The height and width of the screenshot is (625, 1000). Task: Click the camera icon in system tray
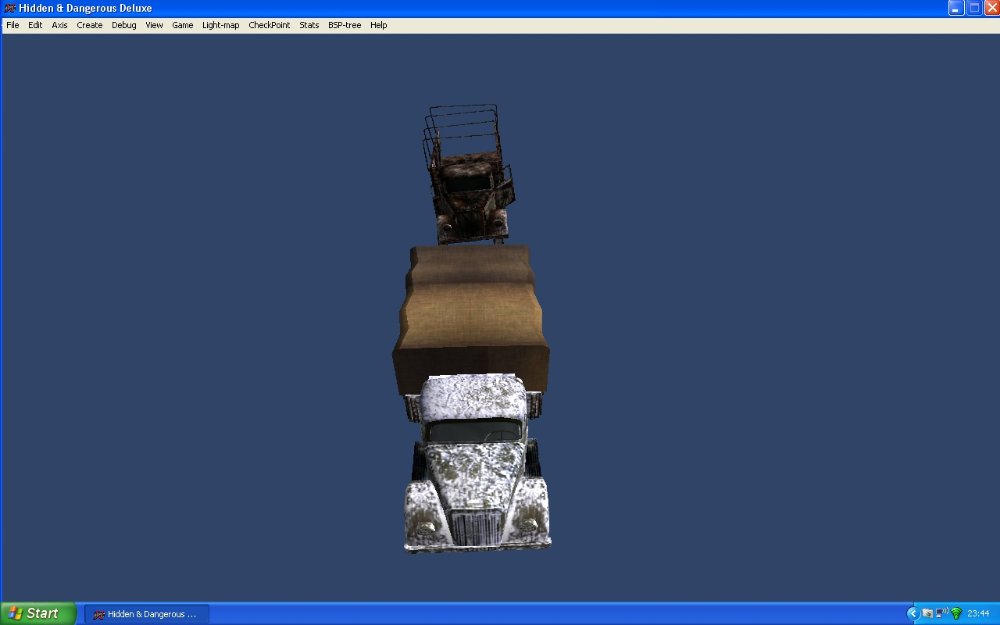pos(927,614)
